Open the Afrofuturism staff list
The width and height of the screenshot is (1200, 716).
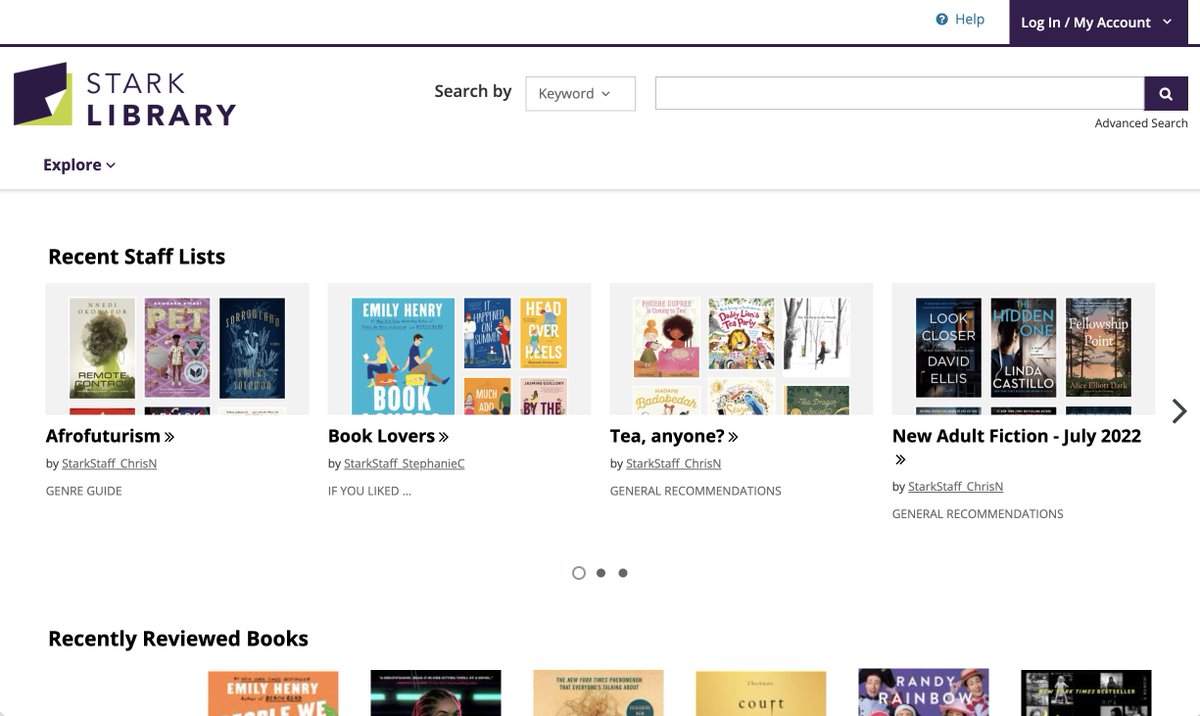pos(103,436)
